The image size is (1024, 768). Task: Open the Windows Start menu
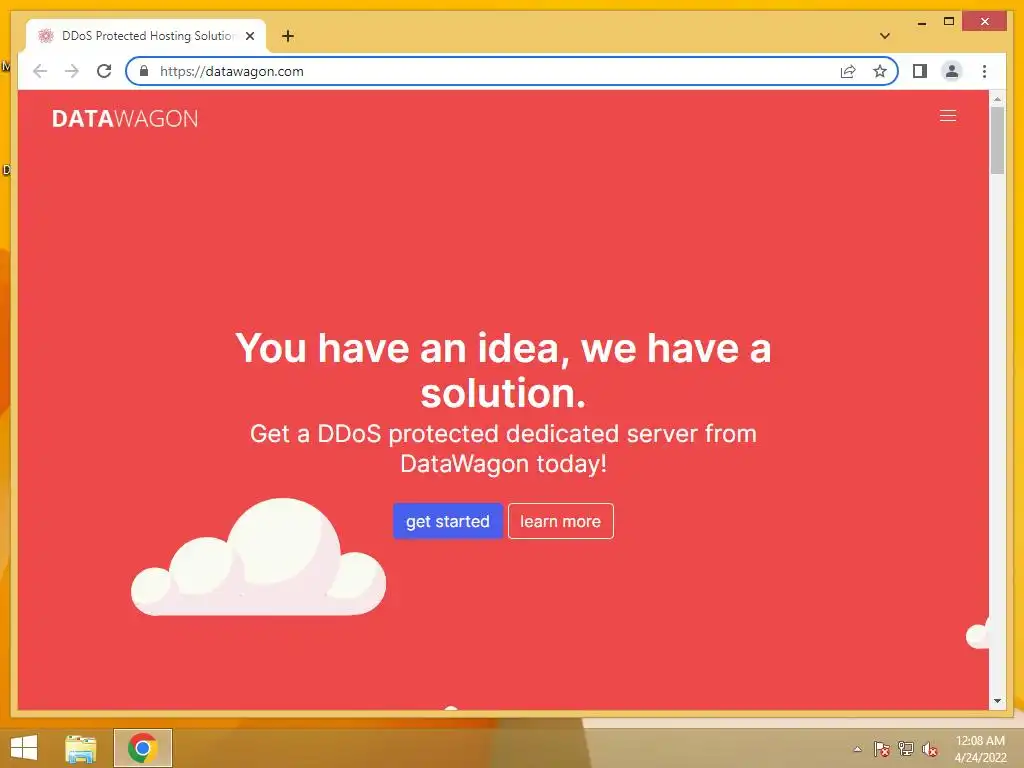(24, 748)
